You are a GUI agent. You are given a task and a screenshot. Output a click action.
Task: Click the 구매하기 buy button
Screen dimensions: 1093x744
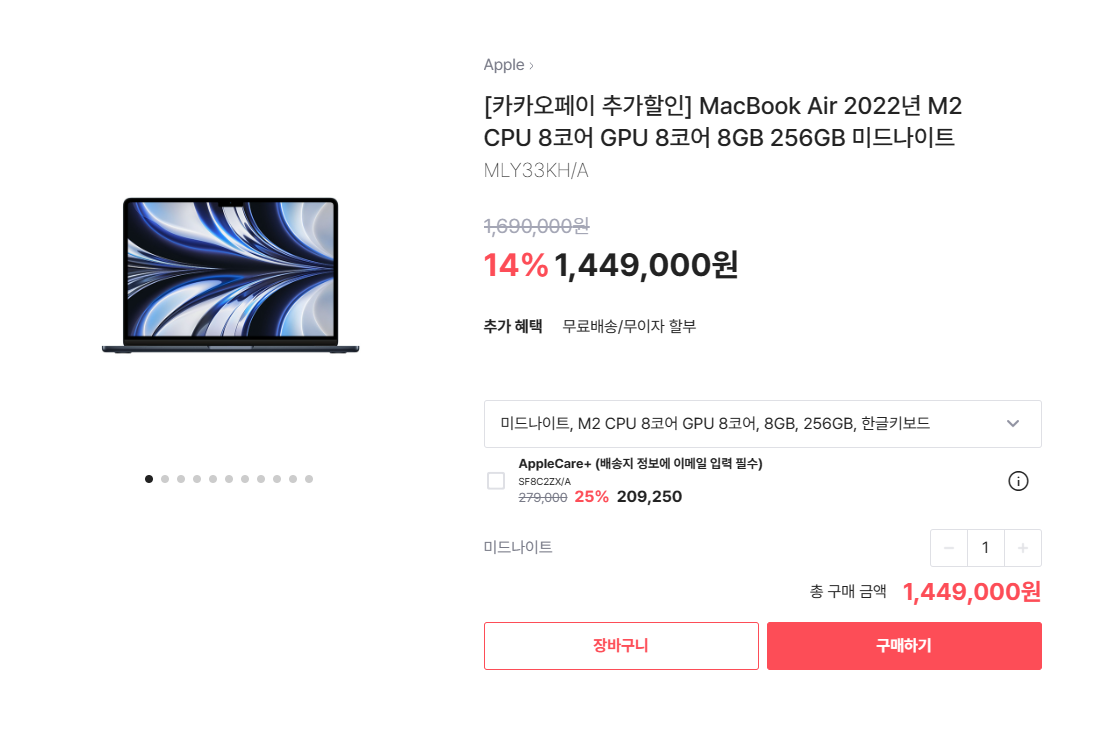click(x=904, y=646)
